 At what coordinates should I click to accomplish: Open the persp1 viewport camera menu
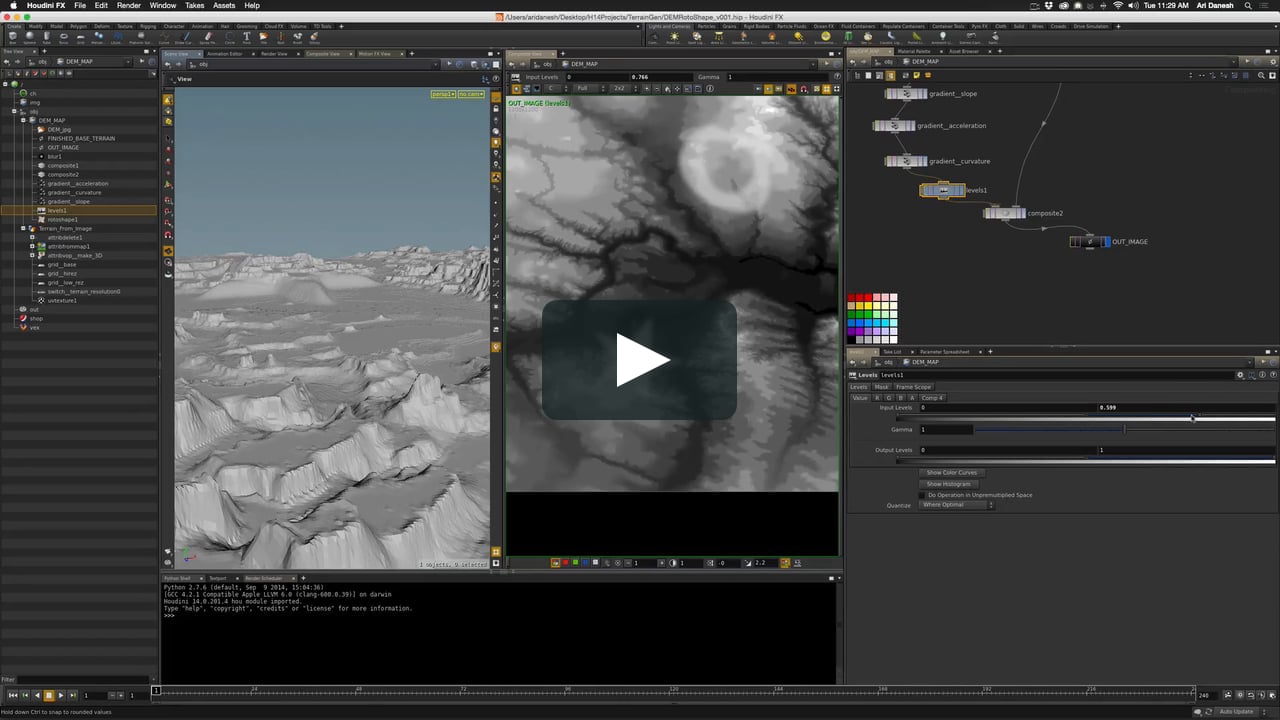coord(442,94)
